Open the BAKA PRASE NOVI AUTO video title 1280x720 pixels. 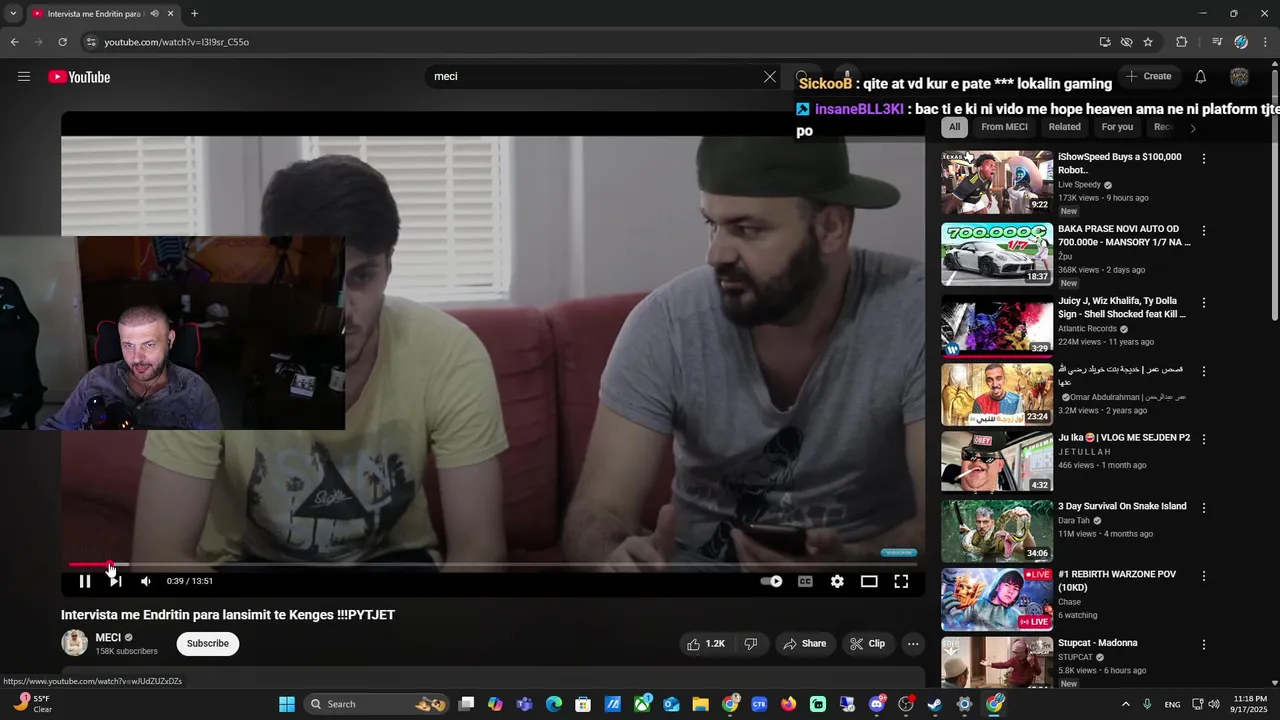pyautogui.click(x=1124, y=235)
